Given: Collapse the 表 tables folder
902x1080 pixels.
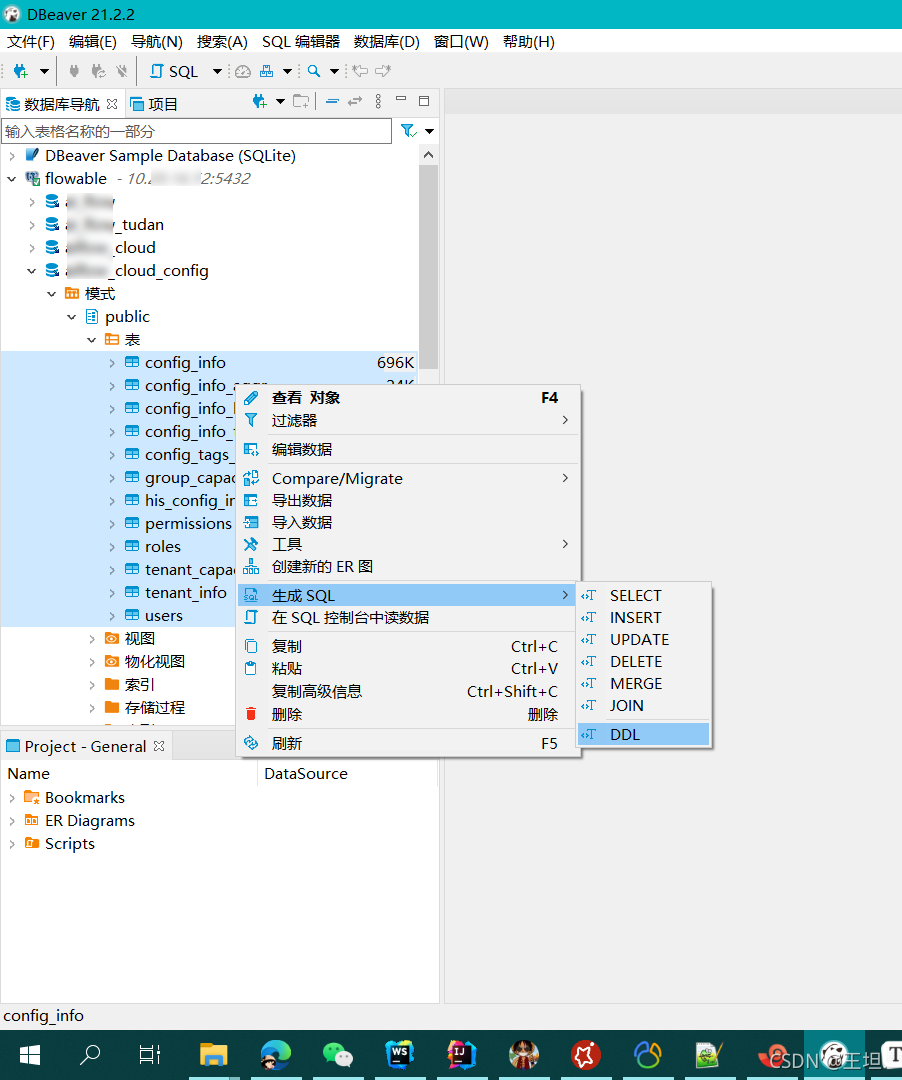Looking at the screenshot, I should coord(92,340).
